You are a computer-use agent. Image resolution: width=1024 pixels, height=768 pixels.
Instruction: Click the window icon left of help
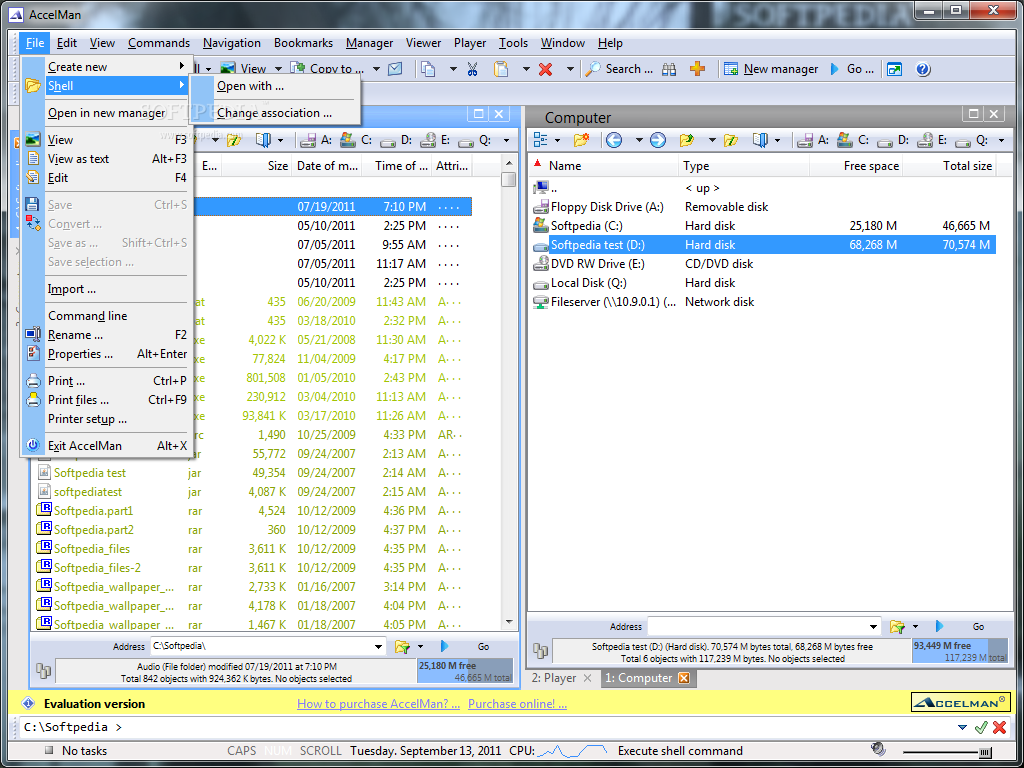click(894, 69)
